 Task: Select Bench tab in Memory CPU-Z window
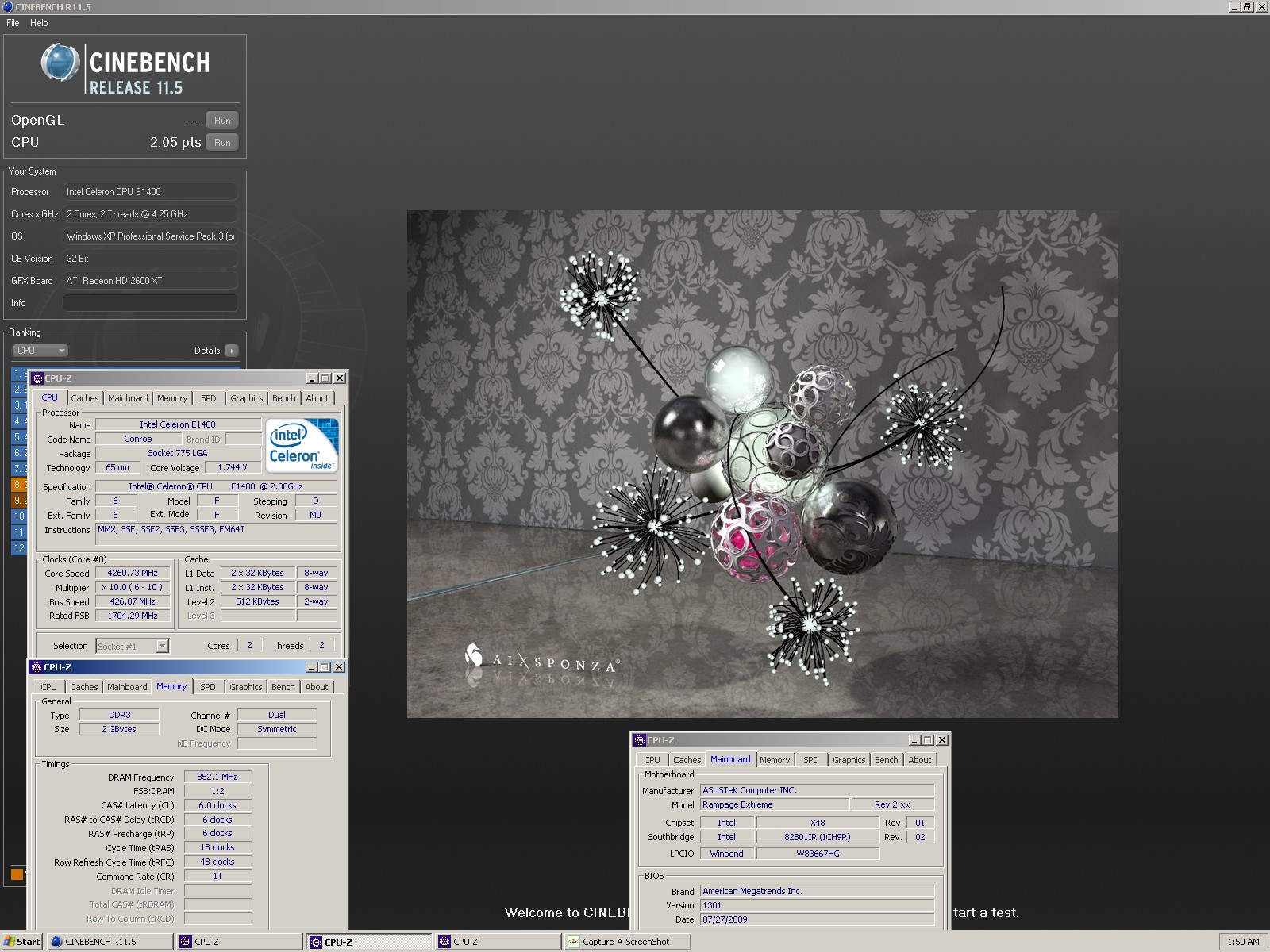[x=283, y=687]
